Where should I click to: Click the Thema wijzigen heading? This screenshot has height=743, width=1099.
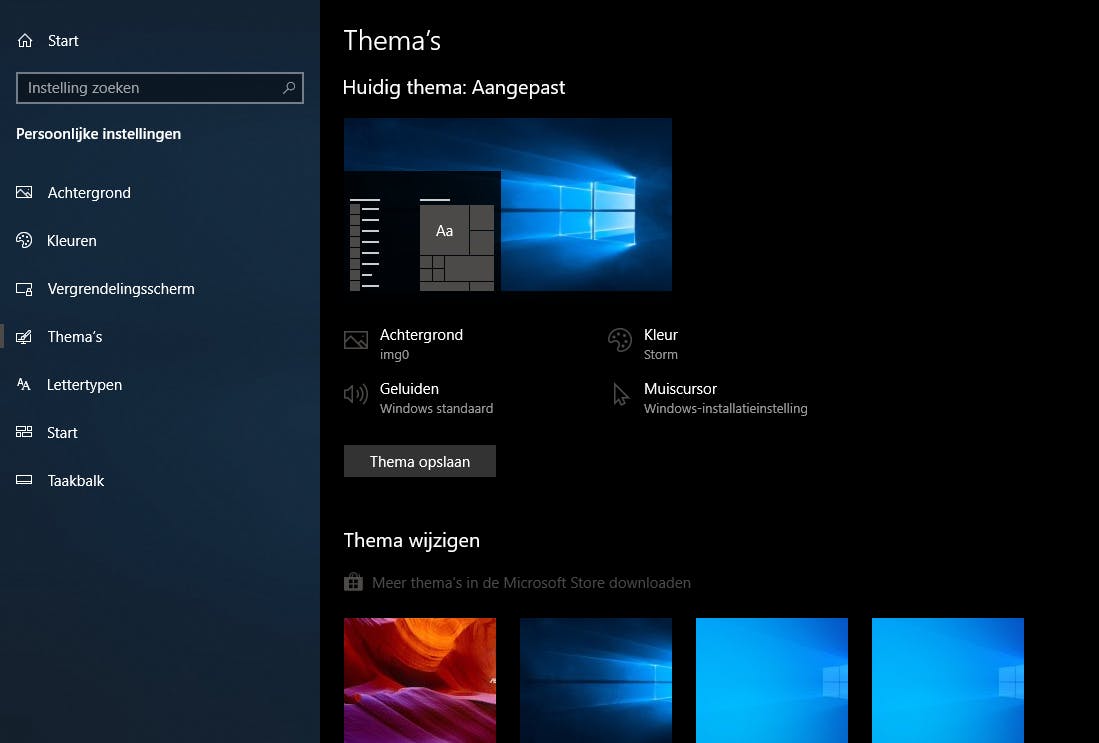[411, 540]
